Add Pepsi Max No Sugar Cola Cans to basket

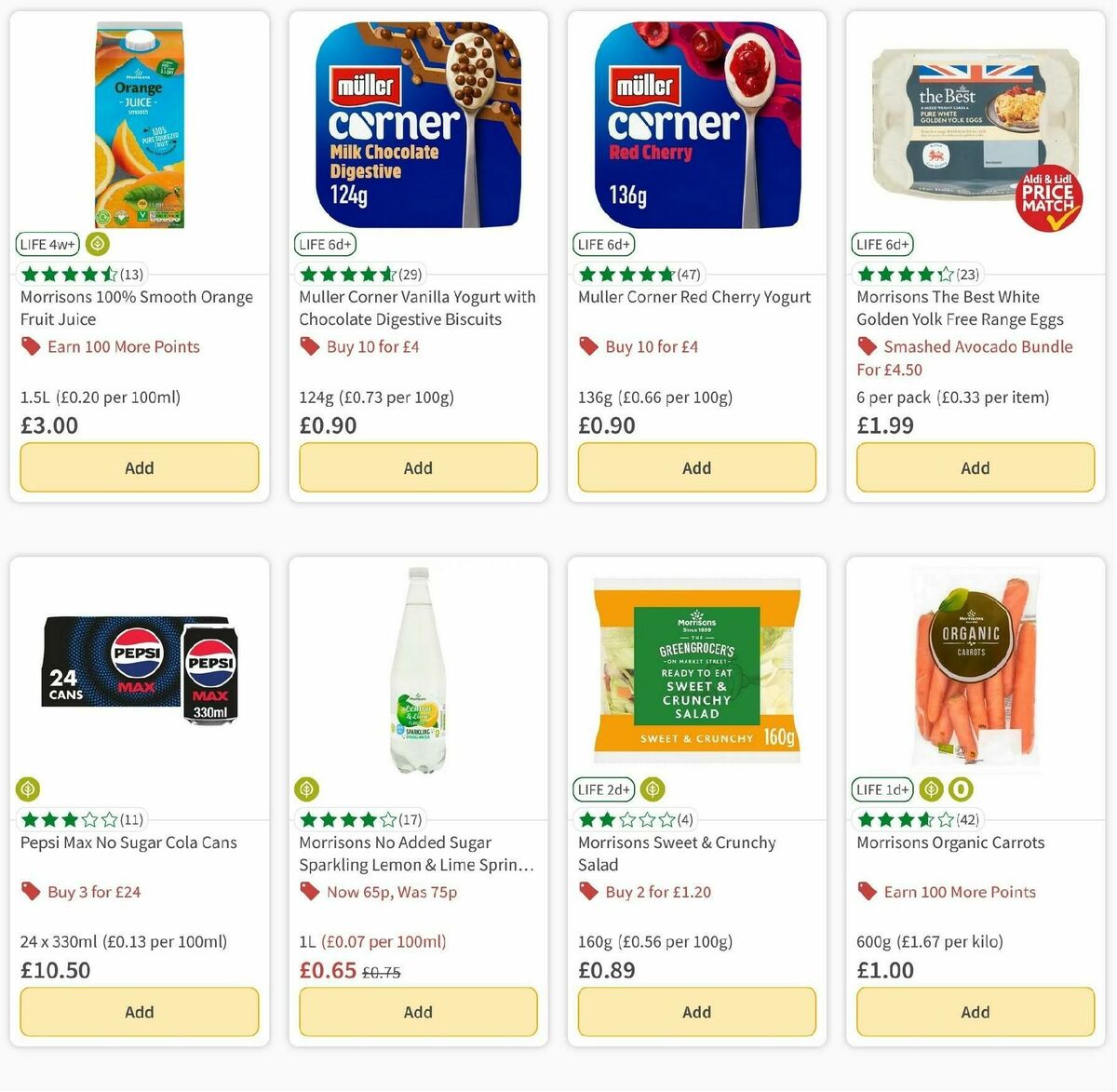coord(139,1012)
